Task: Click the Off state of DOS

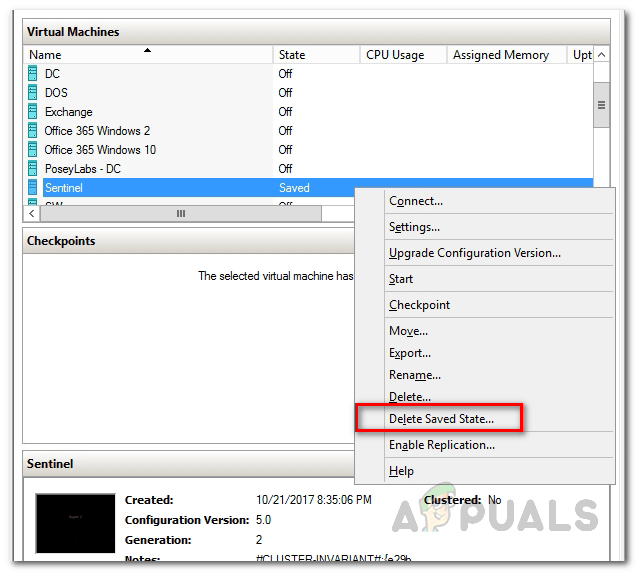Action: click(x=285, y=92)
